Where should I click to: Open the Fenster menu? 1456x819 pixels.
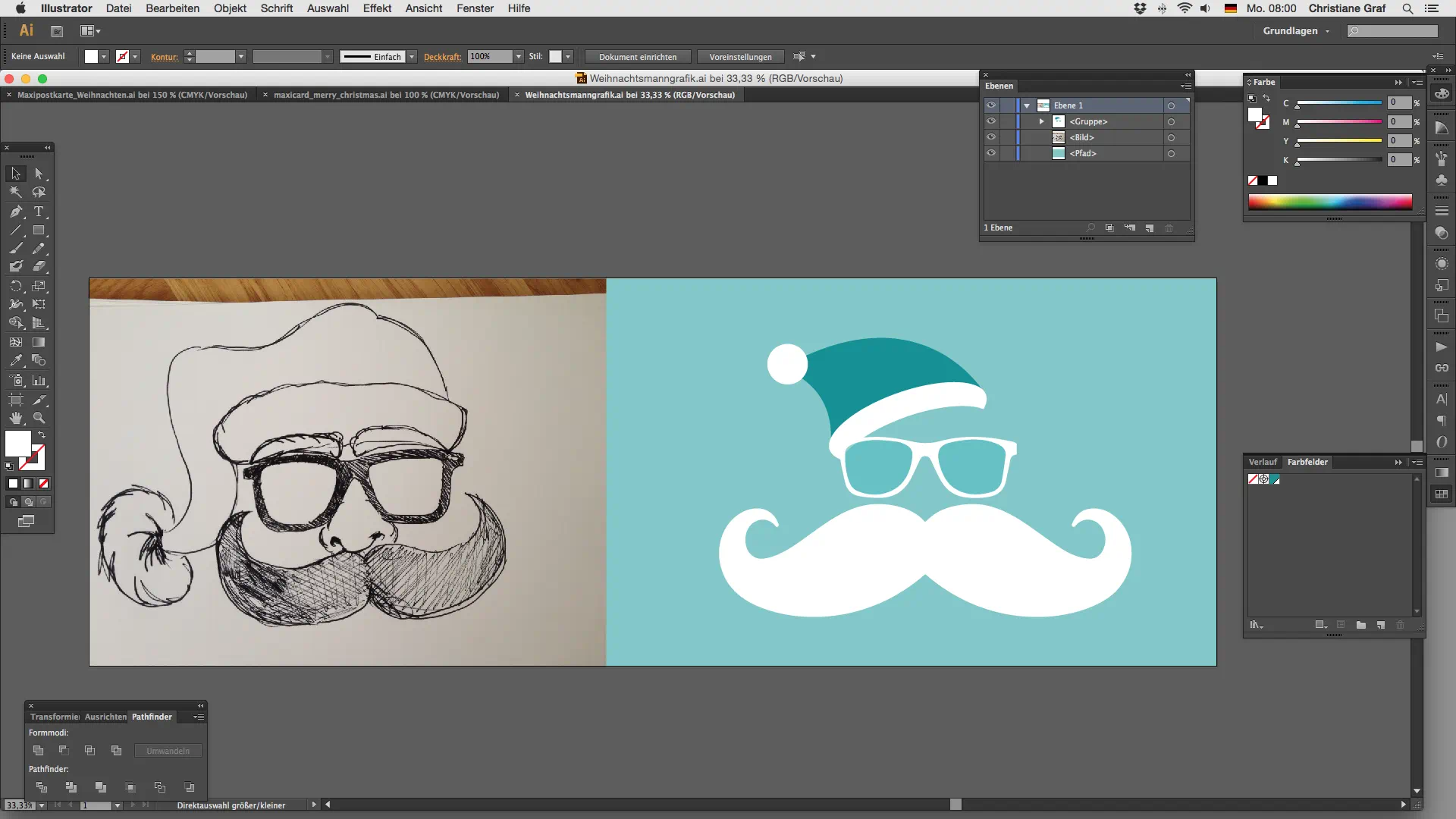point(475,8)
